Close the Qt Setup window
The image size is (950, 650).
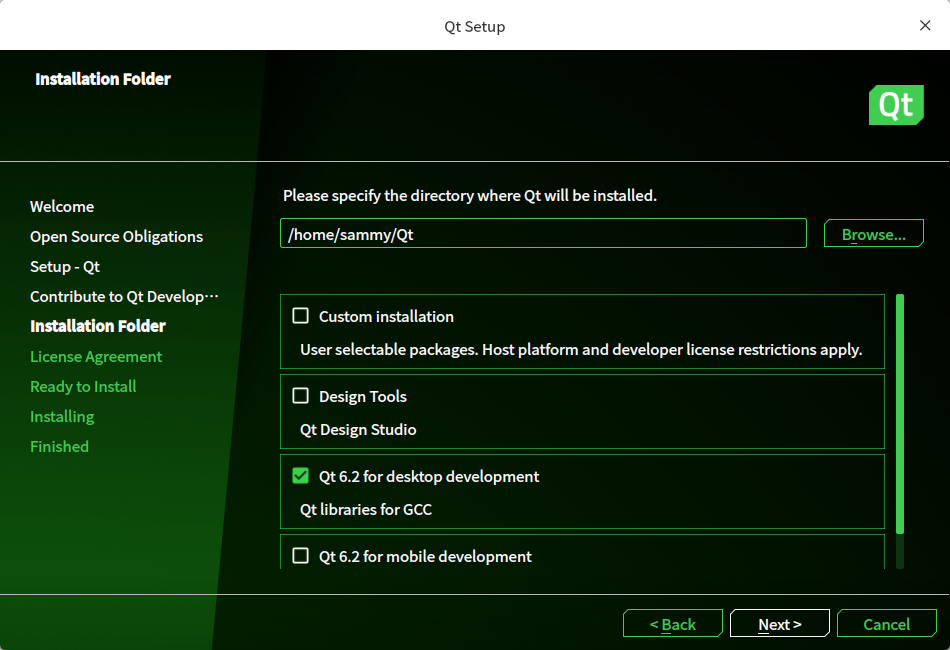pyautogui.click(x=925, y=26)
